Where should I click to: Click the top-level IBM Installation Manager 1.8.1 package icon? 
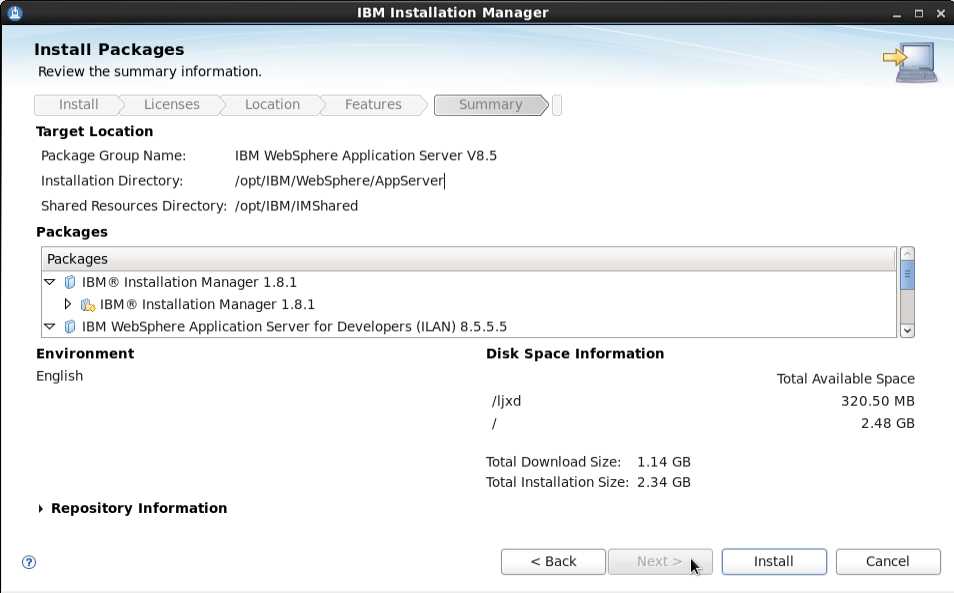pyautogui.click(x=70, y=283)
